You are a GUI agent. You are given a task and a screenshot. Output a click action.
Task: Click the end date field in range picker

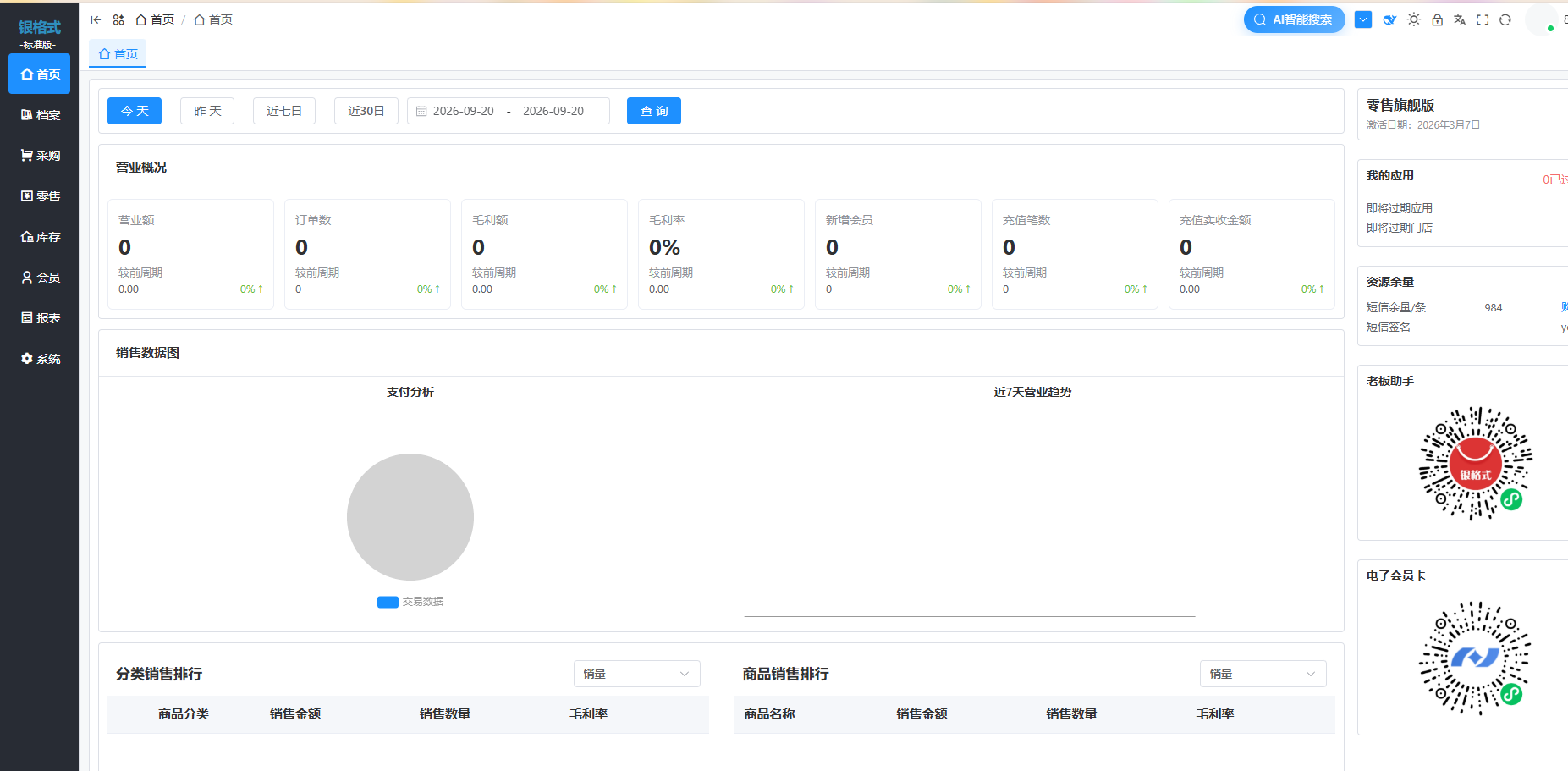coord(553,111)
